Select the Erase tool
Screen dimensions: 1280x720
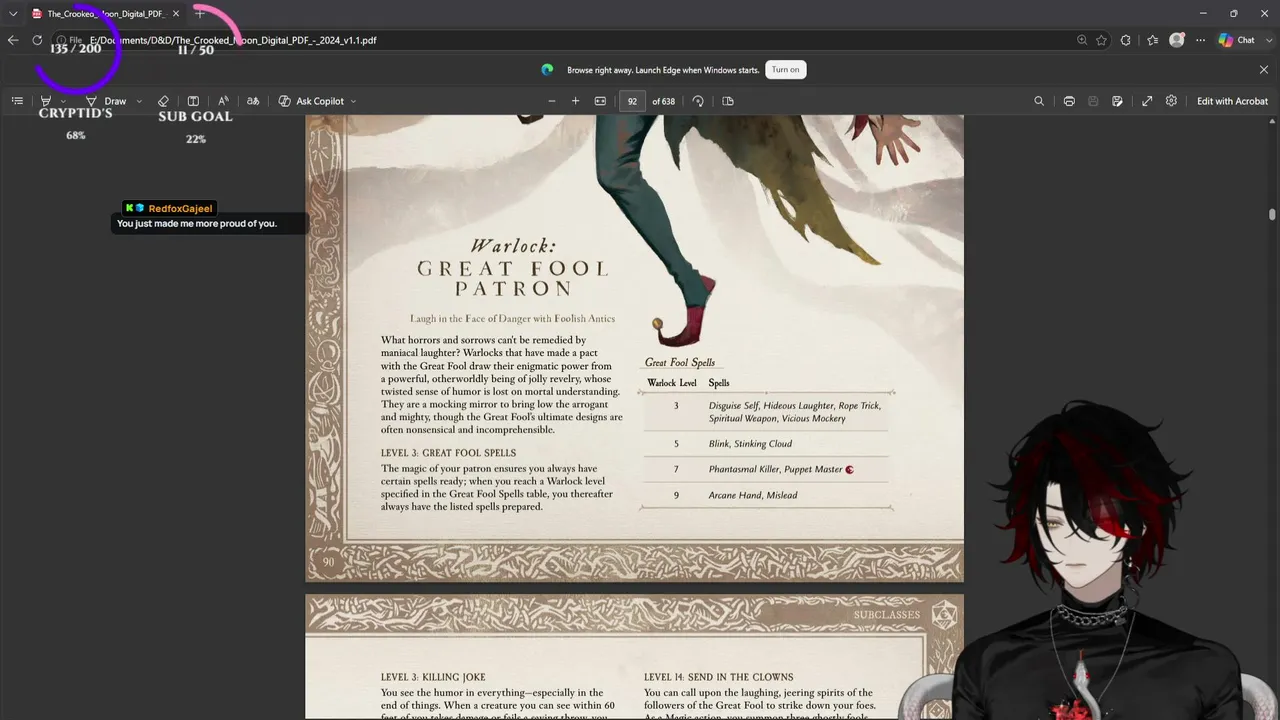click(x=164, y=101)
